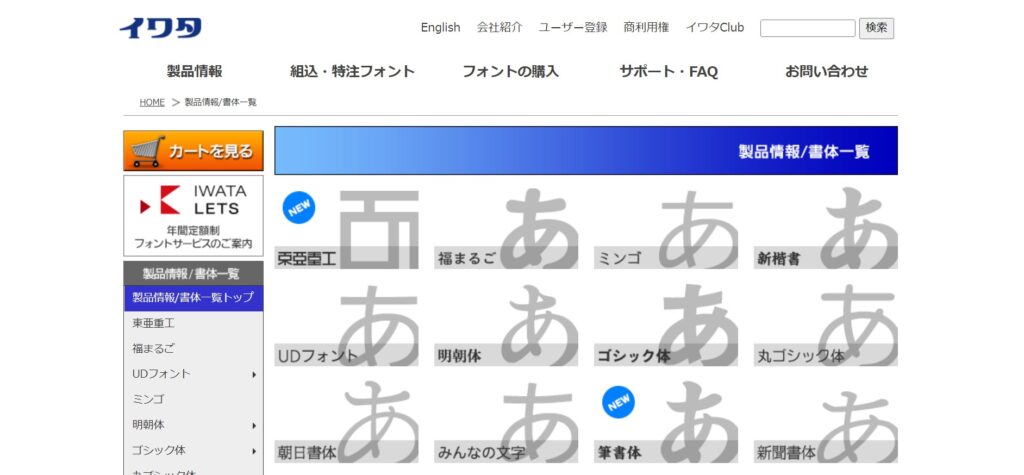
Task: Click 製品情報/書体一覧 sidebar header
Action: (x=193, y=273)
